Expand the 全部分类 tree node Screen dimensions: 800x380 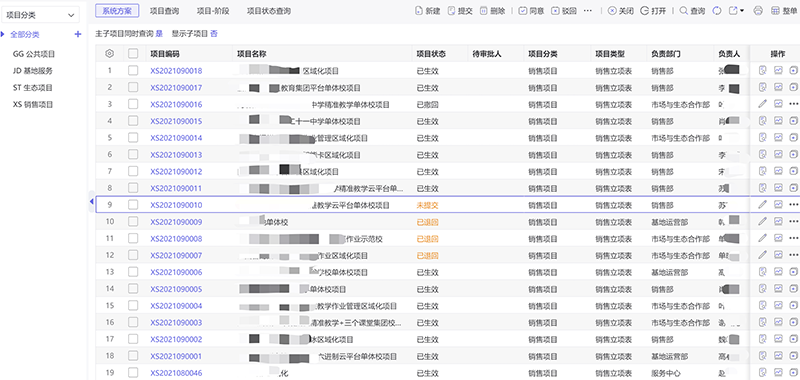(4, 34)
